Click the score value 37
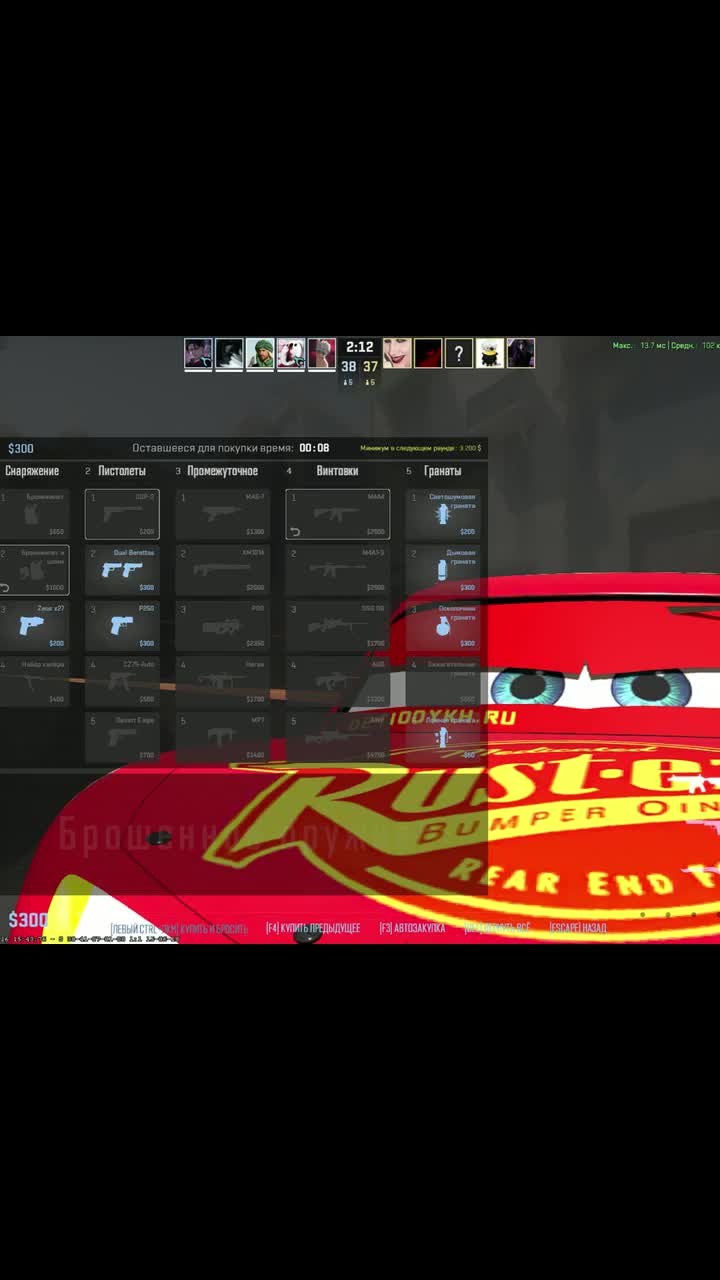 (370, 367)
